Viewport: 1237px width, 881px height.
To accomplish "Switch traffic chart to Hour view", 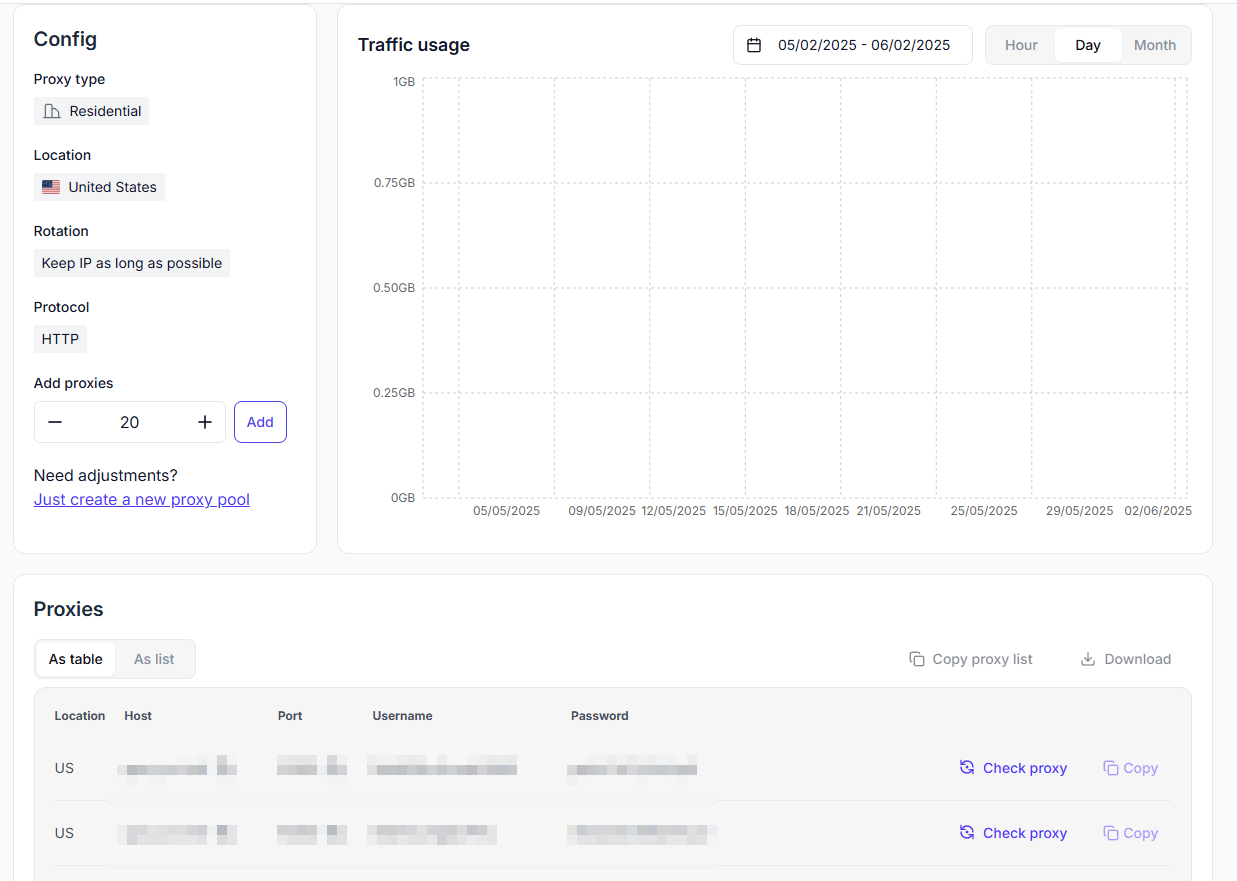I will [1021, 45].
